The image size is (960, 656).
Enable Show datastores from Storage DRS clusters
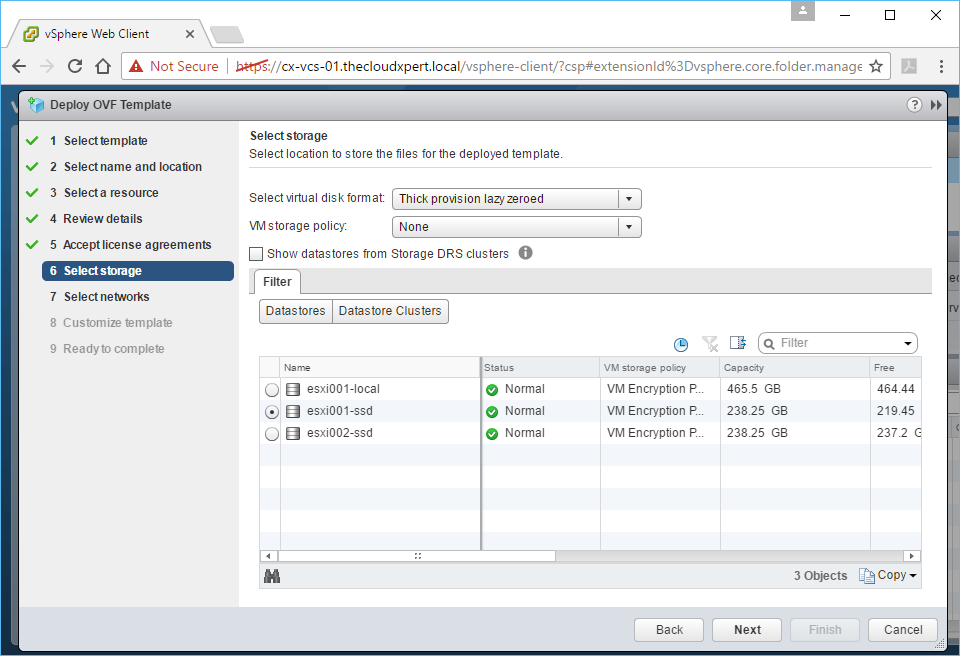coord(257,254)
